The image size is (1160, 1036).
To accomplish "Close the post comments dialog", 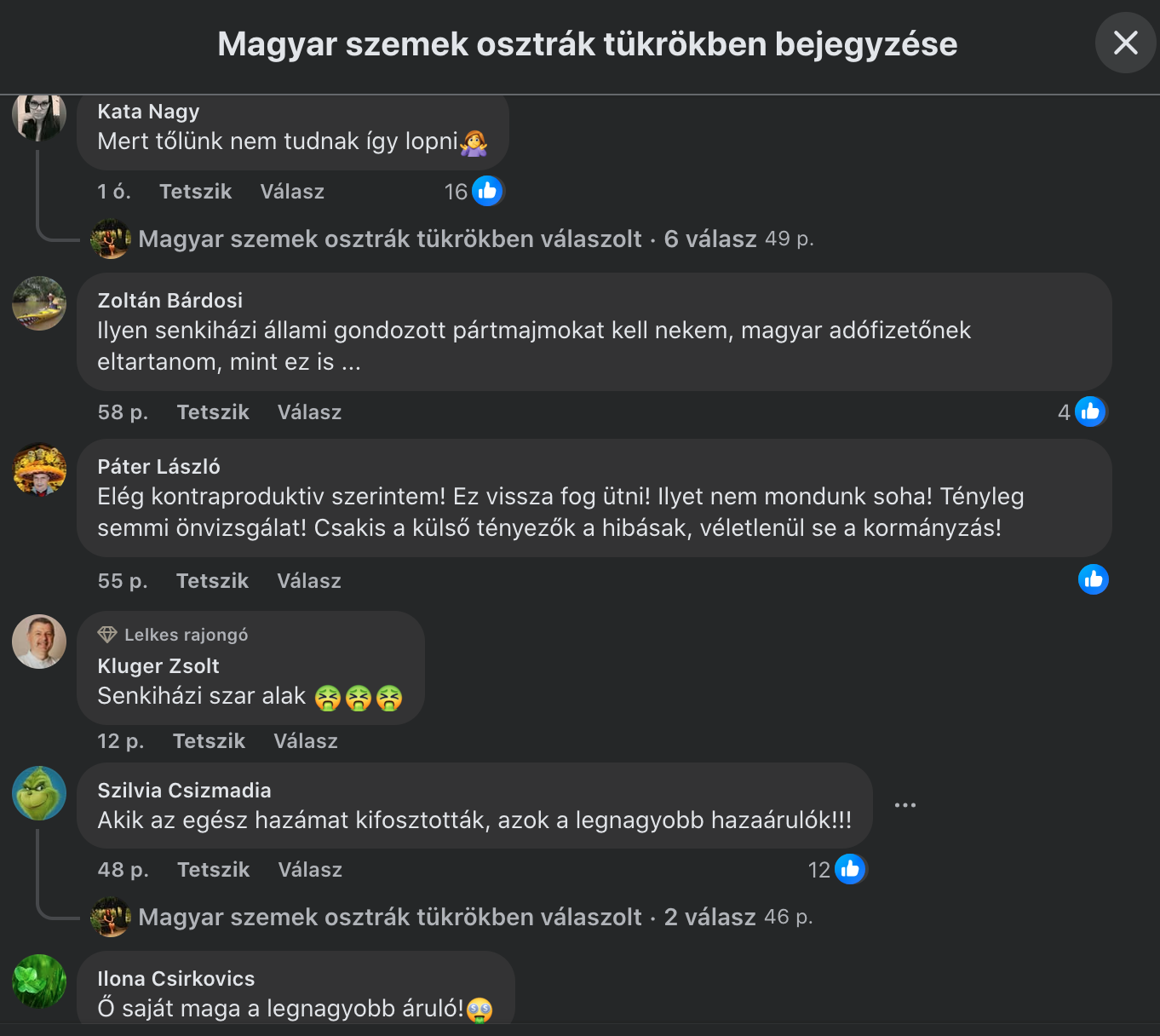I will [1125, 43].
